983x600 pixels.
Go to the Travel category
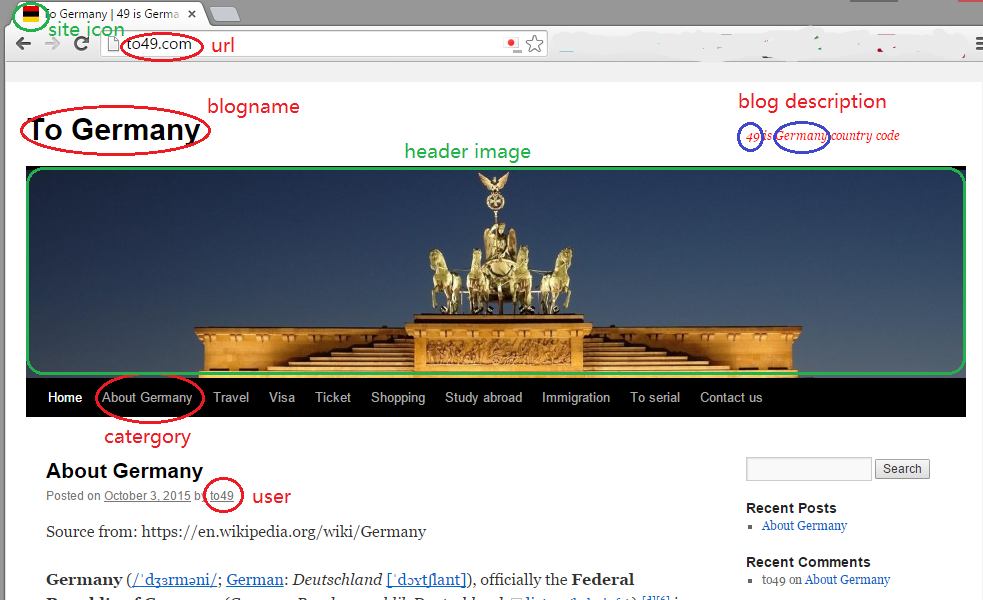pyautogui.click(x=231, y=397)
